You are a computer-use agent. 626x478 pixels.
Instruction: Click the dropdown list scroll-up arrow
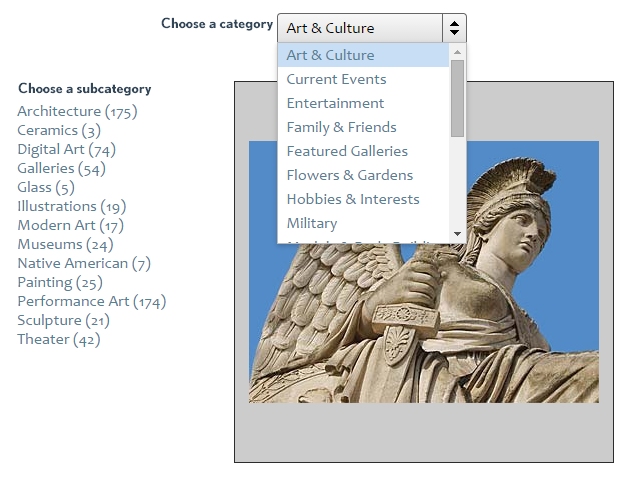(458, 52)
